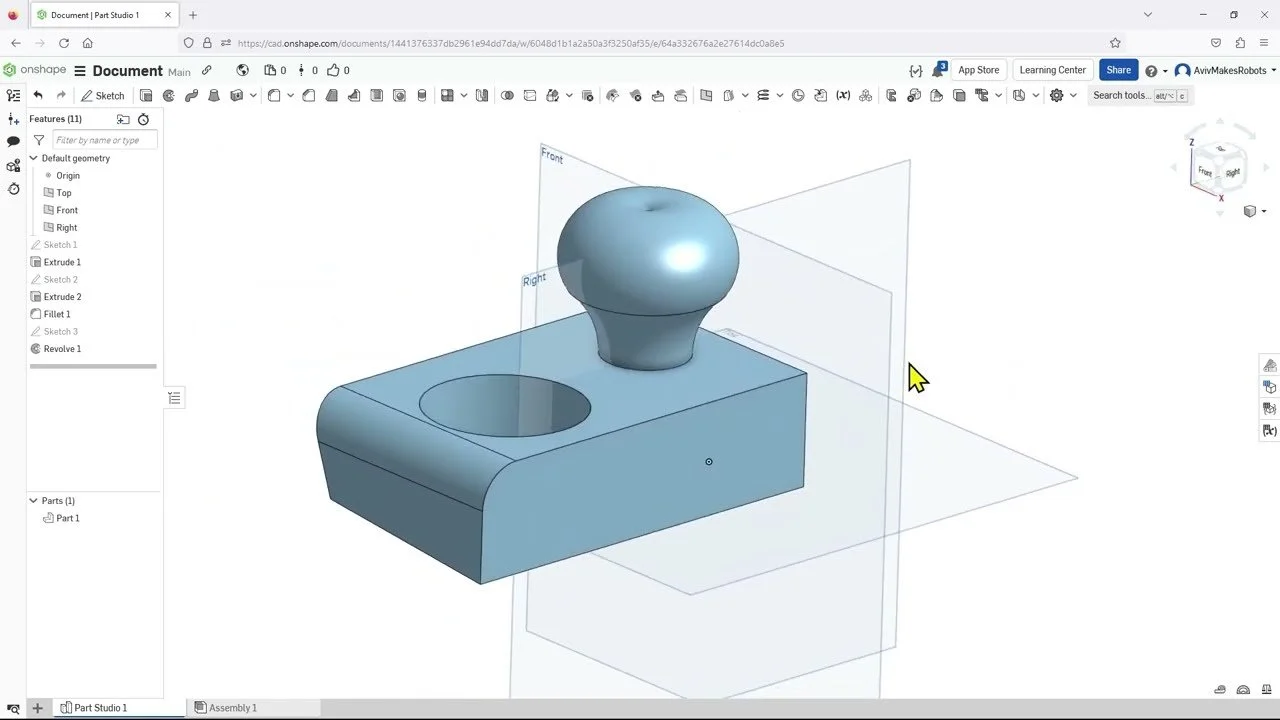Open the Variable tool (x)
Image resolution: width=1280 pixels, height=720 pixels.
843,95
